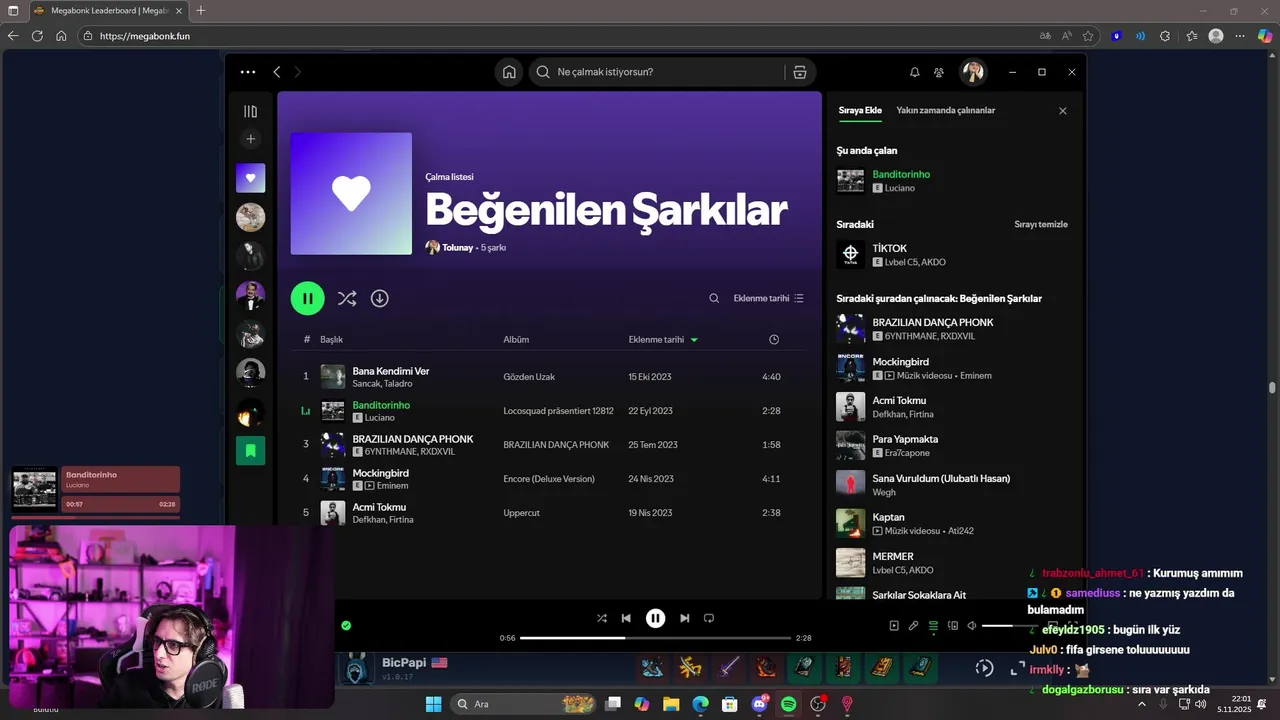Open Spotify notifications bell

(x=914, y=72)
